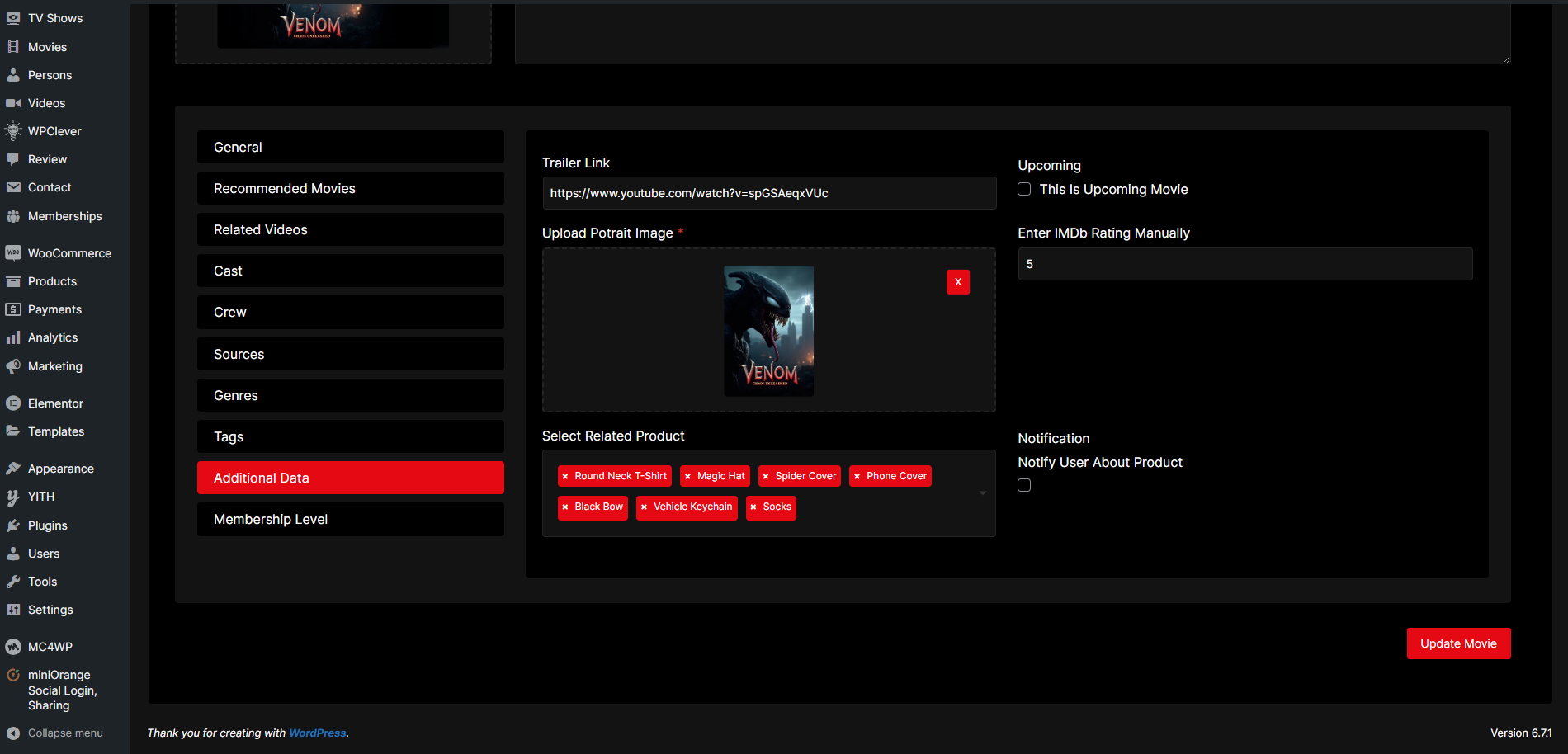
Task: Open TV Shows sidebar icon
Action: 13,18
